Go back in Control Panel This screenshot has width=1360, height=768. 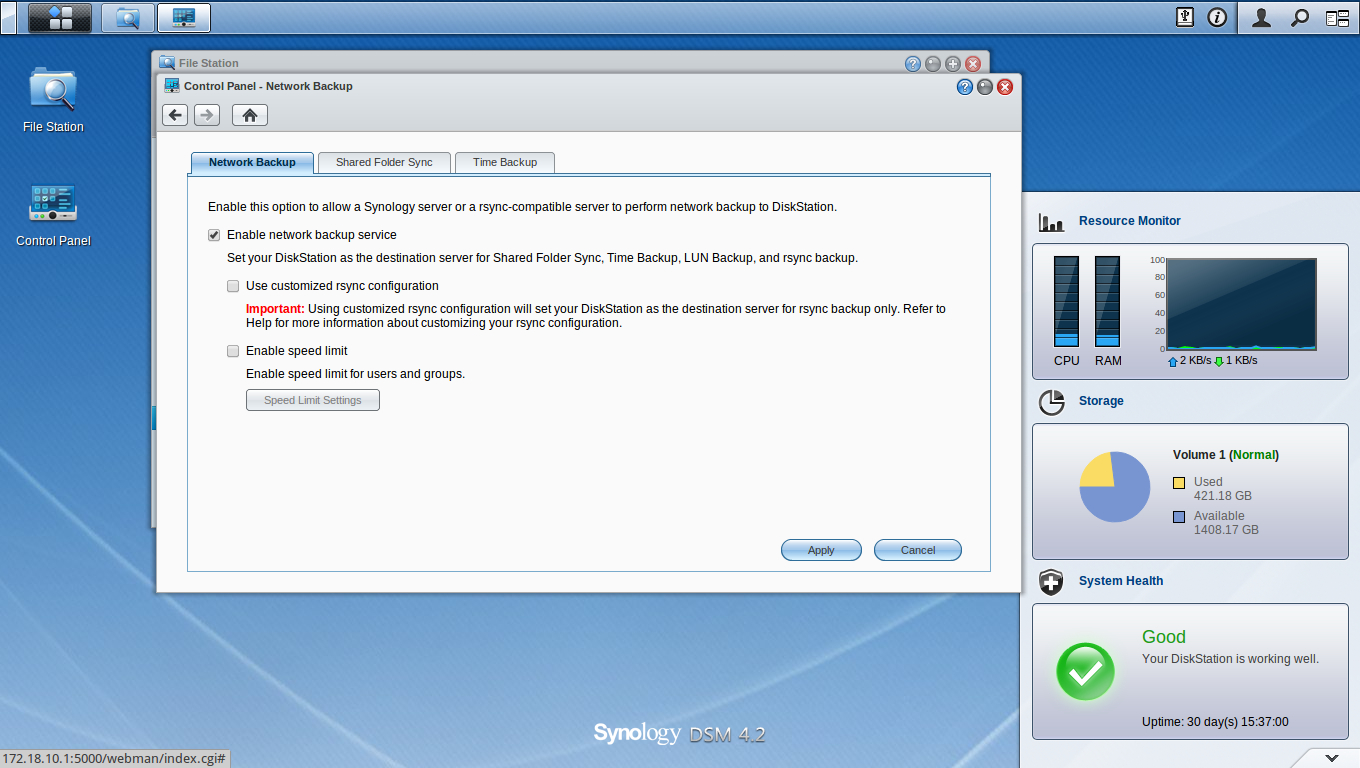pos(176,115)
